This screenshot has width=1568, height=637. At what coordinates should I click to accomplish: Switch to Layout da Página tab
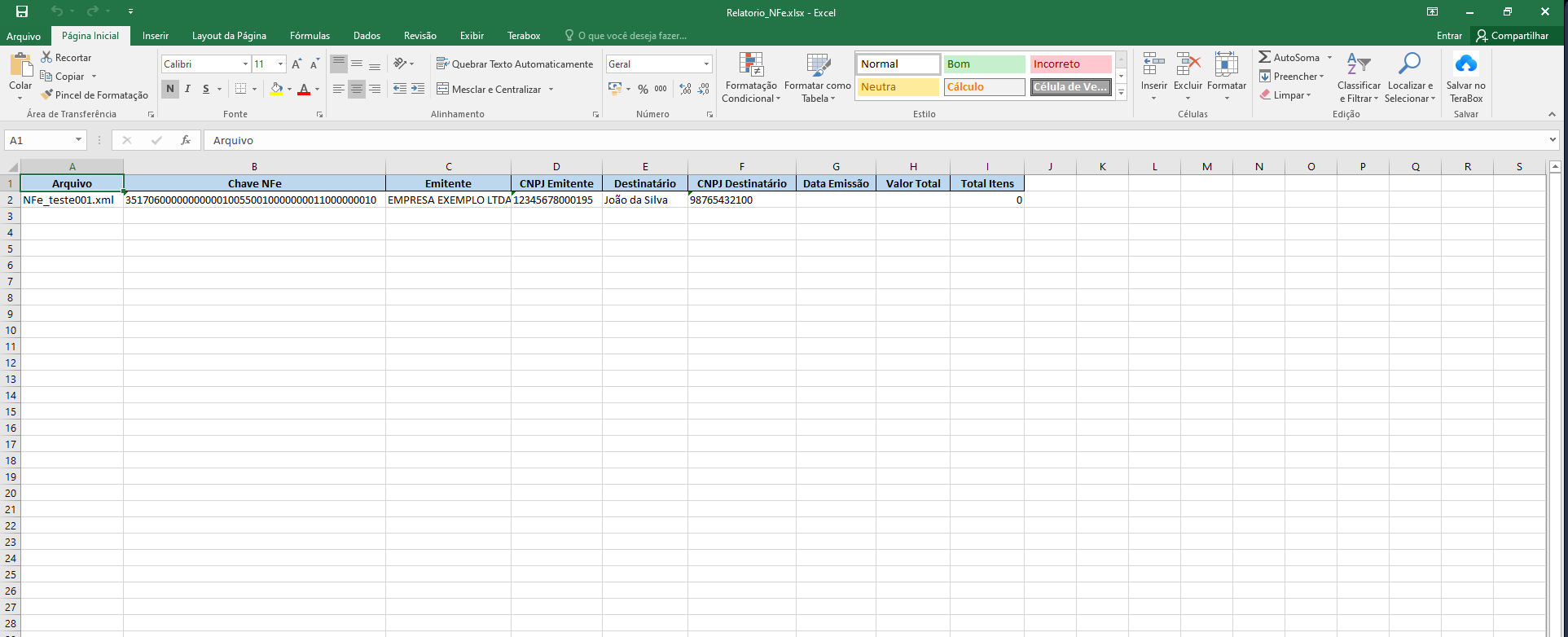pyautogui.click(x=229, y=36)
